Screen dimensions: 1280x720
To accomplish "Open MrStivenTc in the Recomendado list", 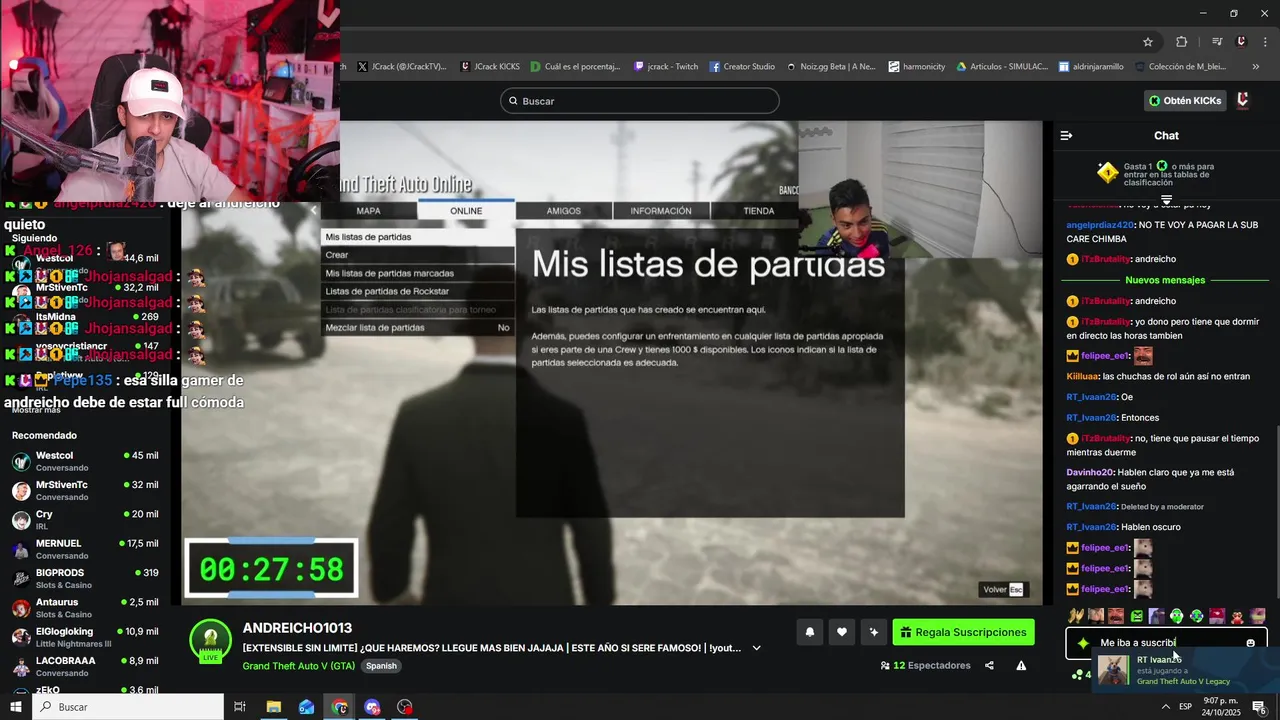I will pos(85,491).
